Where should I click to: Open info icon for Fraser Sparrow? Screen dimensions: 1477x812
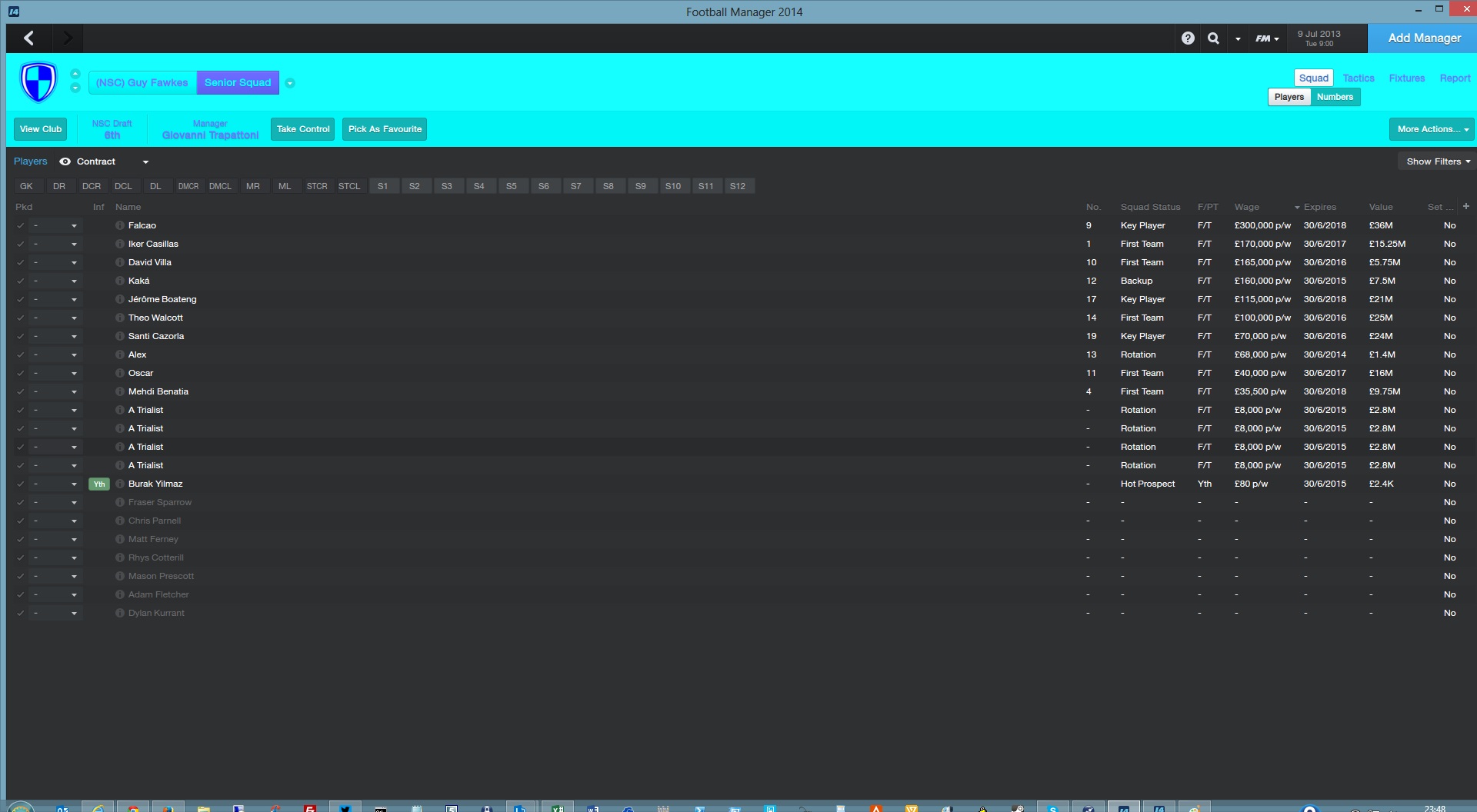(x=120, y=502)
